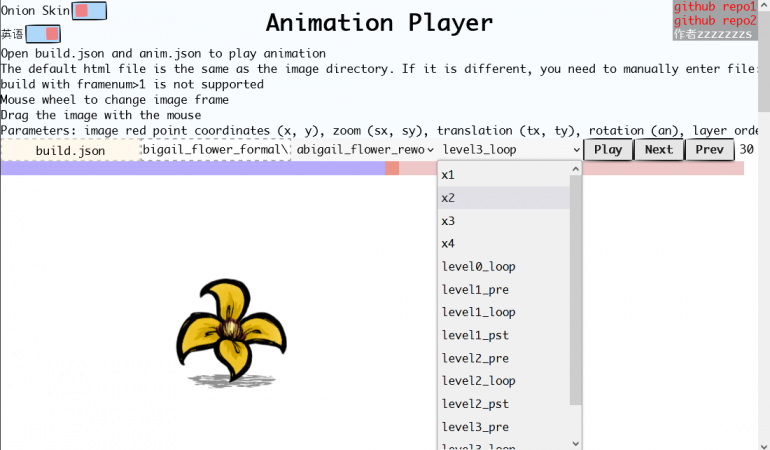Choose level1_pst animation option

pos(504,335)
